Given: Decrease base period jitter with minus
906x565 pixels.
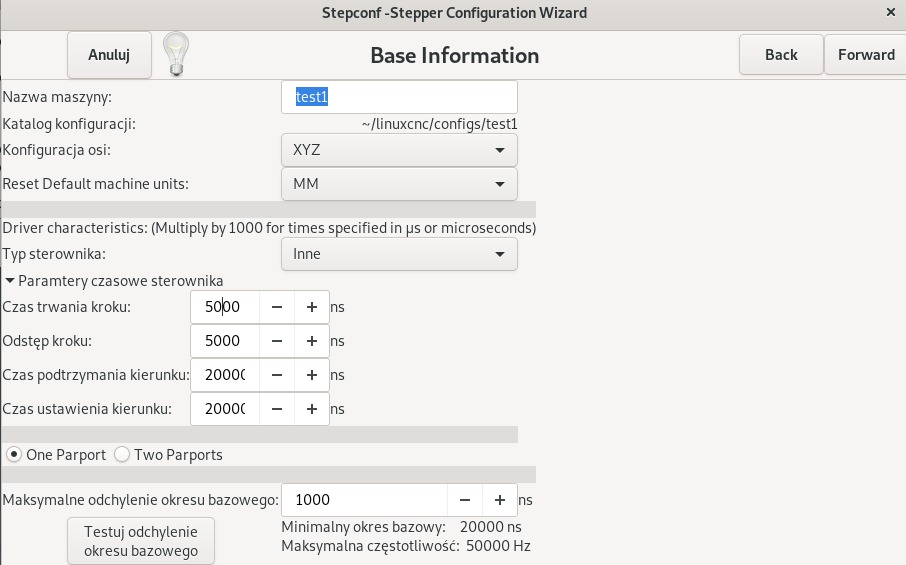Looking at the screenshot, I should tap(465, 500).
